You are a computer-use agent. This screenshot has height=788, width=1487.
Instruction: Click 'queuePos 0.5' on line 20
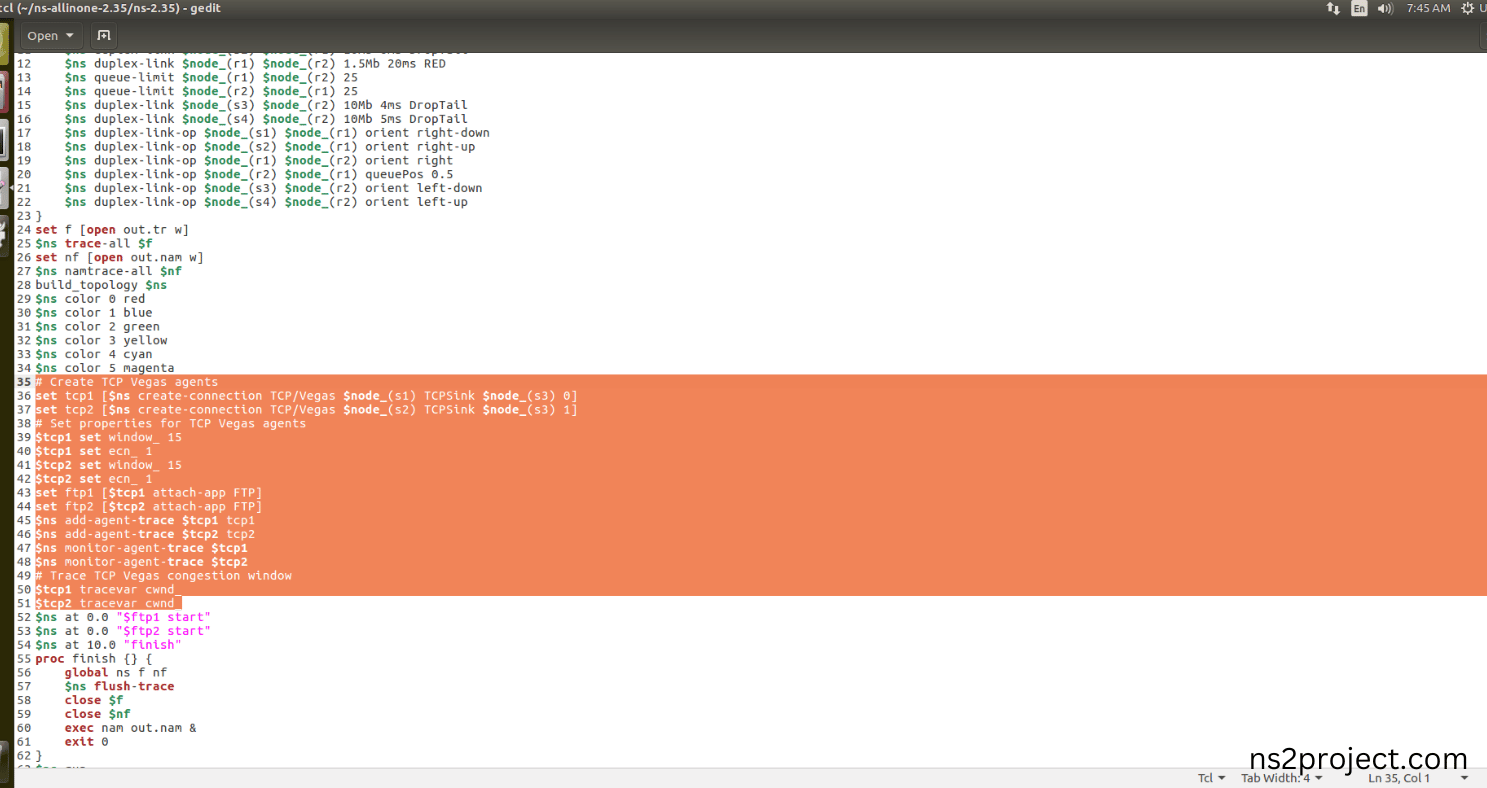tap(409, 174)
